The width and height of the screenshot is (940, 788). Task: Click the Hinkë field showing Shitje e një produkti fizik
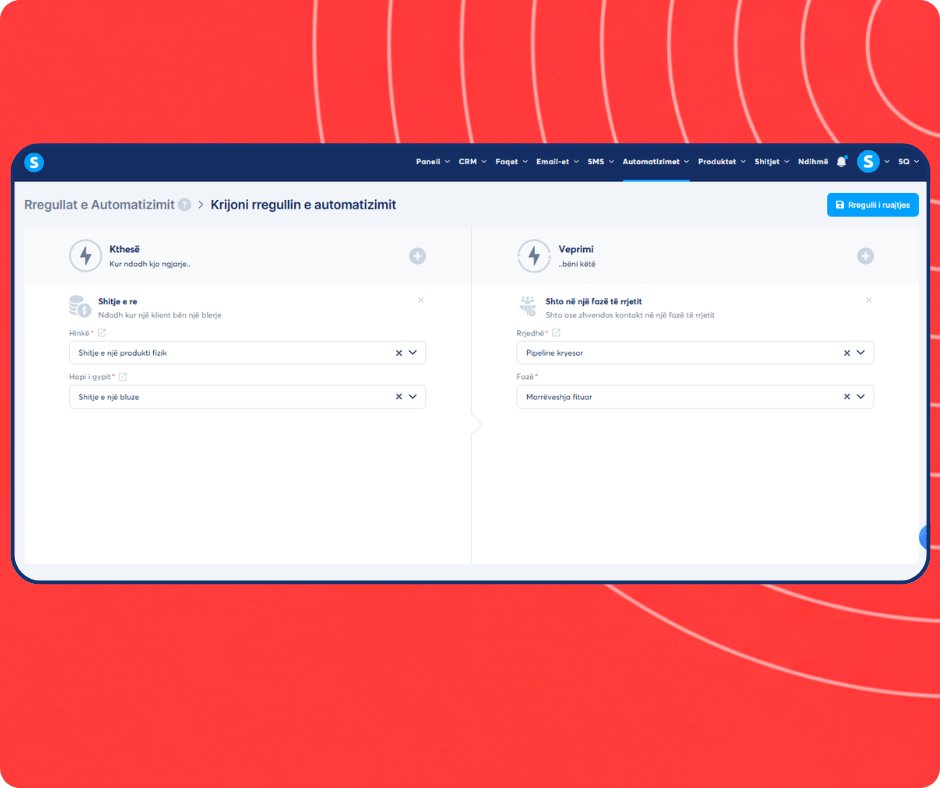pos(247,353)
